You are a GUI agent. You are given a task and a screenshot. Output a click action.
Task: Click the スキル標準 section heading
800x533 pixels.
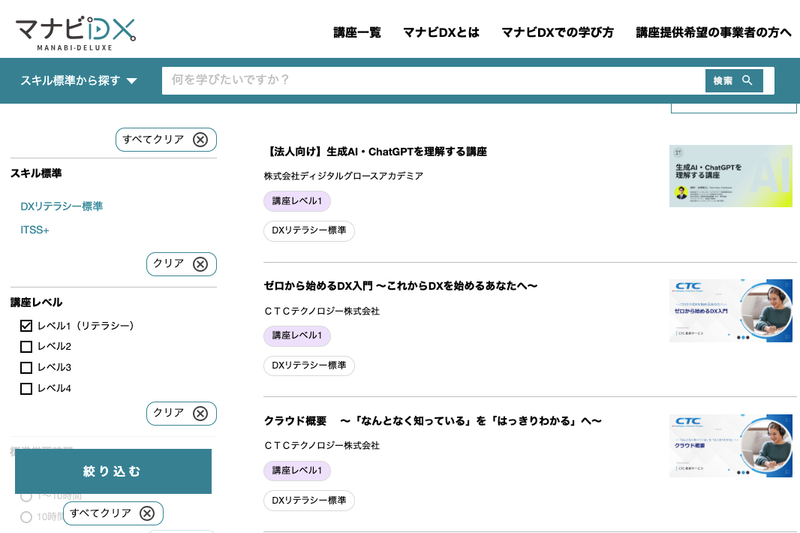click(x=36, y=173)
